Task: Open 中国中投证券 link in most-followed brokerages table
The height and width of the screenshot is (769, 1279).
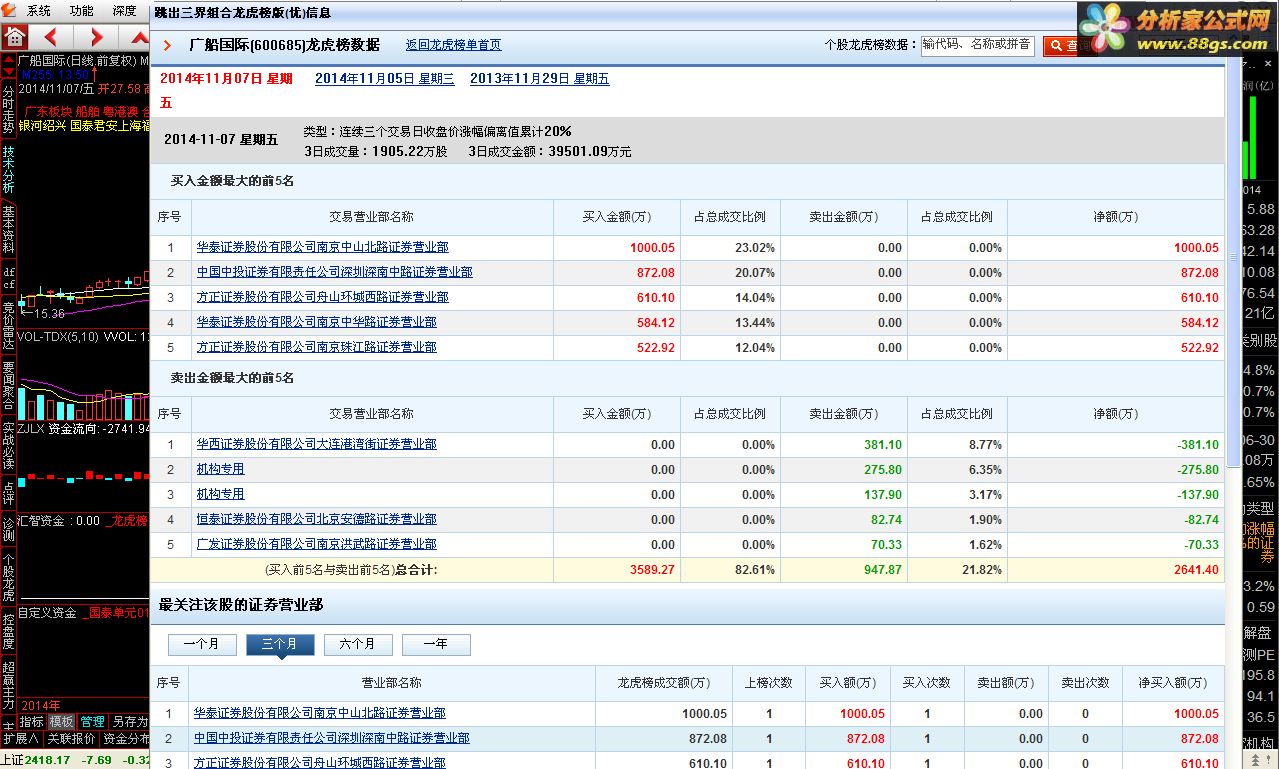Action: tap(331, 738)
